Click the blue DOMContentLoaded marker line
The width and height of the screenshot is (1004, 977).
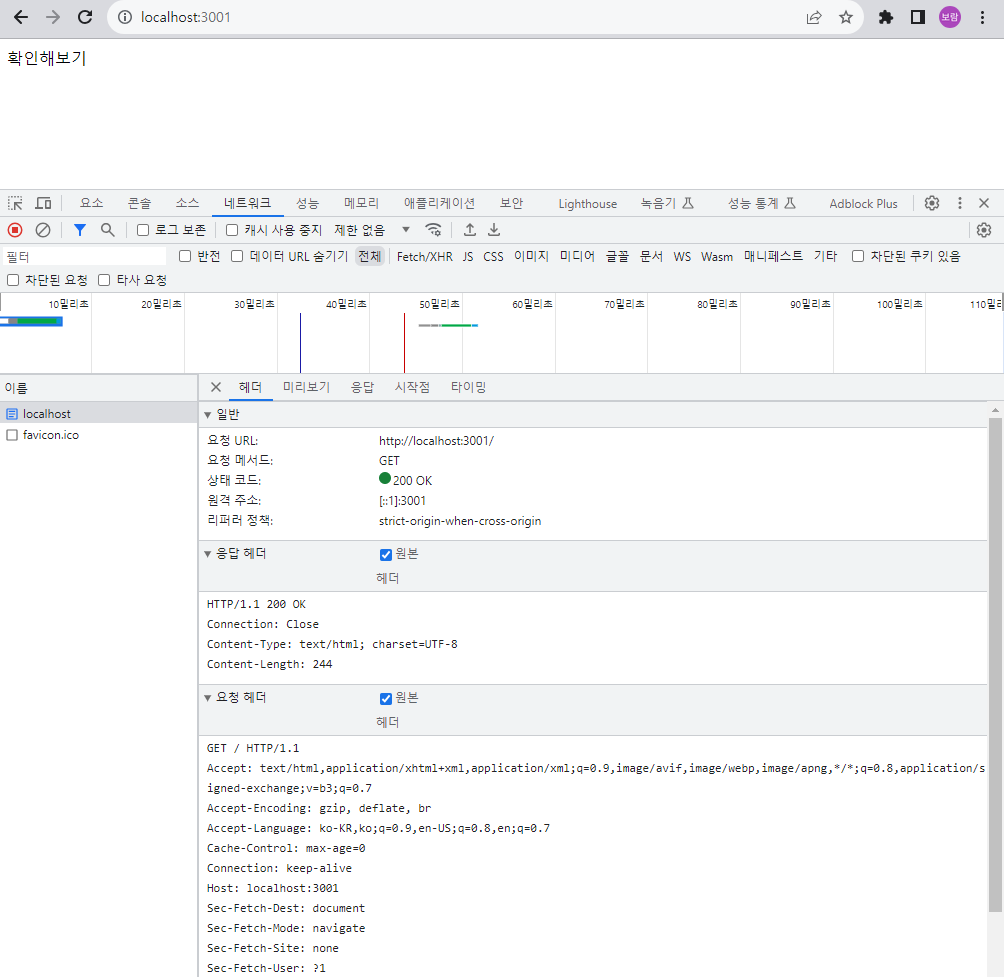[300, 343]
